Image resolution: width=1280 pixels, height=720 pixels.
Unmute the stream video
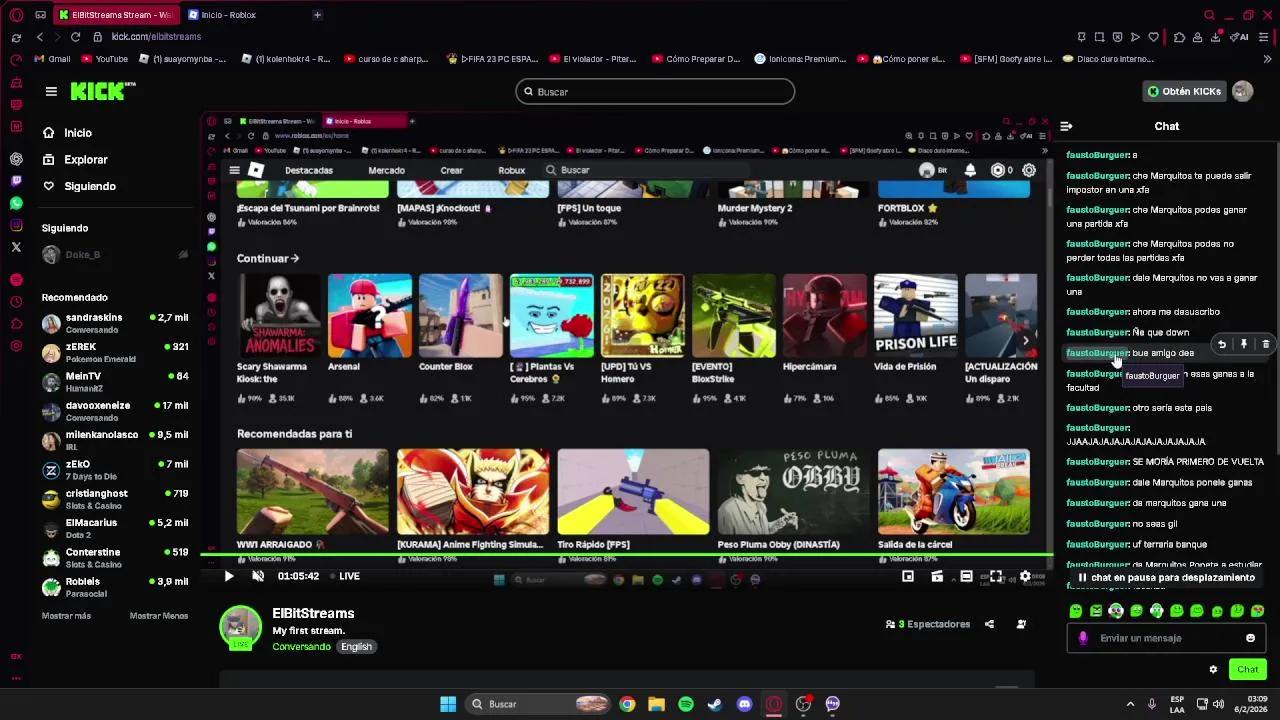click(258, 577)
